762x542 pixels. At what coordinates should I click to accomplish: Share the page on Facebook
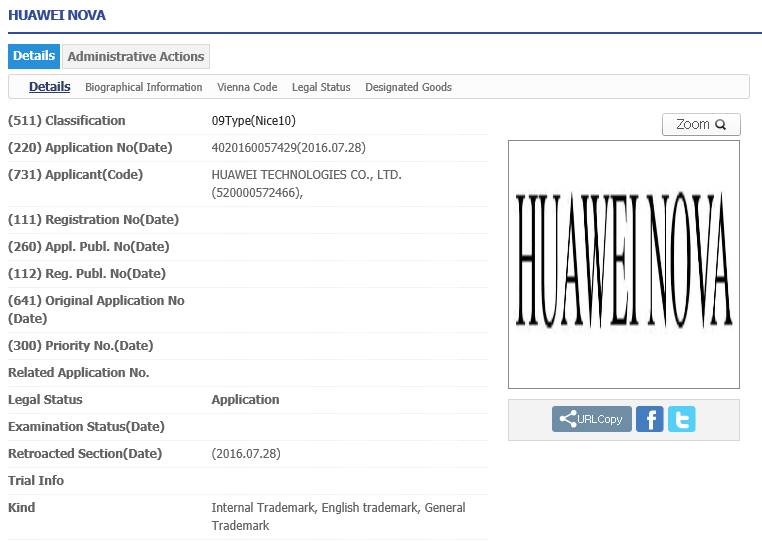click(x=649, y=419)
